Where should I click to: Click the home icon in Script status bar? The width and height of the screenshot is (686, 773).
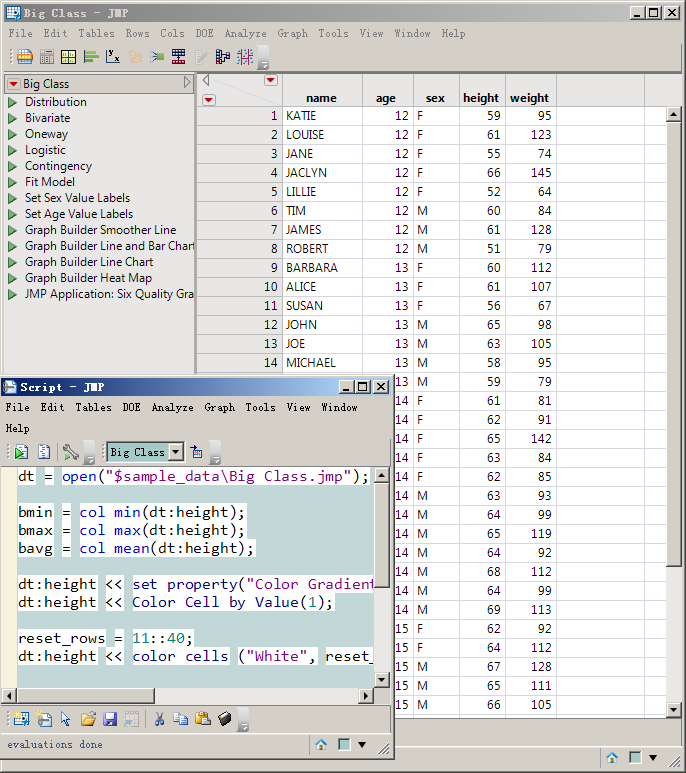pyautogui.click(x=321, y=744)
